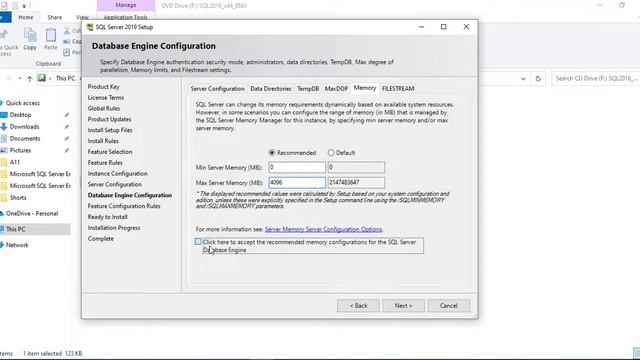Select This PC in navigation pane
The image size is (640, 360).
16,229
